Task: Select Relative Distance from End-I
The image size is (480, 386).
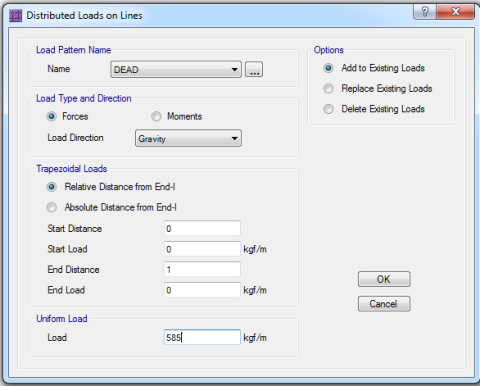Action: click(51, 187)
